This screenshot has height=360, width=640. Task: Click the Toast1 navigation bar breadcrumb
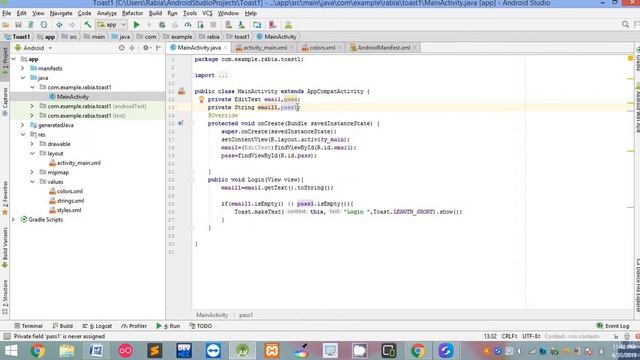point(18,37)
